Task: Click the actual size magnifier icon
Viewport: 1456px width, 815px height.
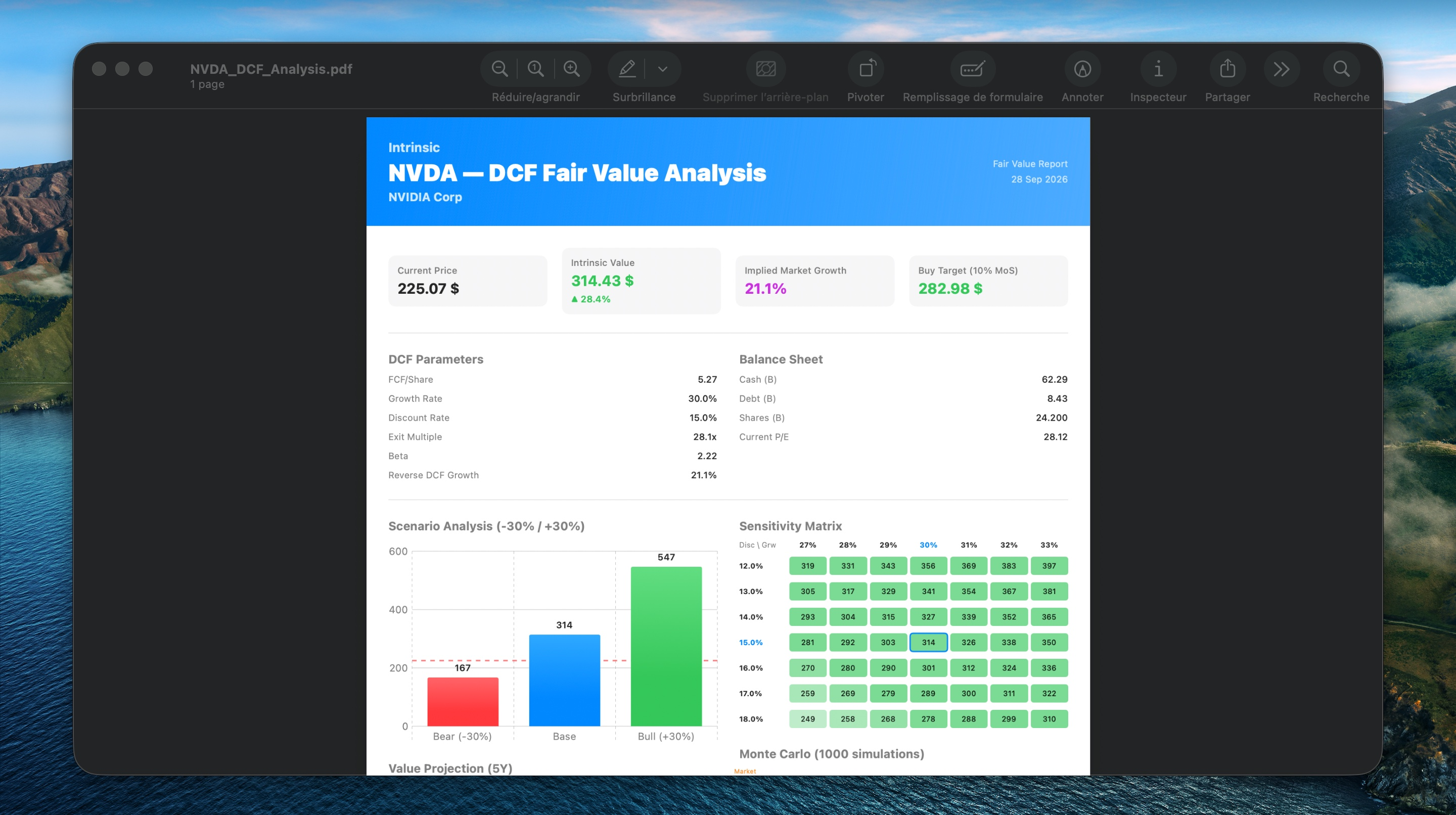Action: (535, 69)
